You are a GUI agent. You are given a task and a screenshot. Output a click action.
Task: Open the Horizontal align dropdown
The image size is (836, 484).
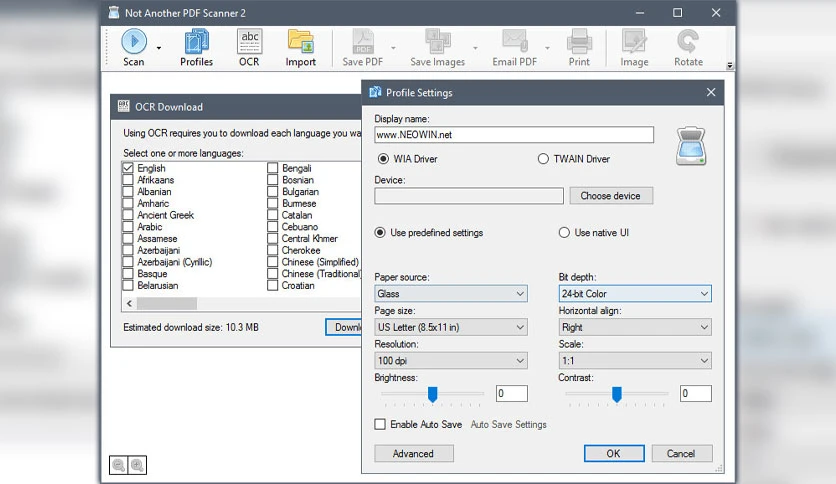[x=635, y=327]
